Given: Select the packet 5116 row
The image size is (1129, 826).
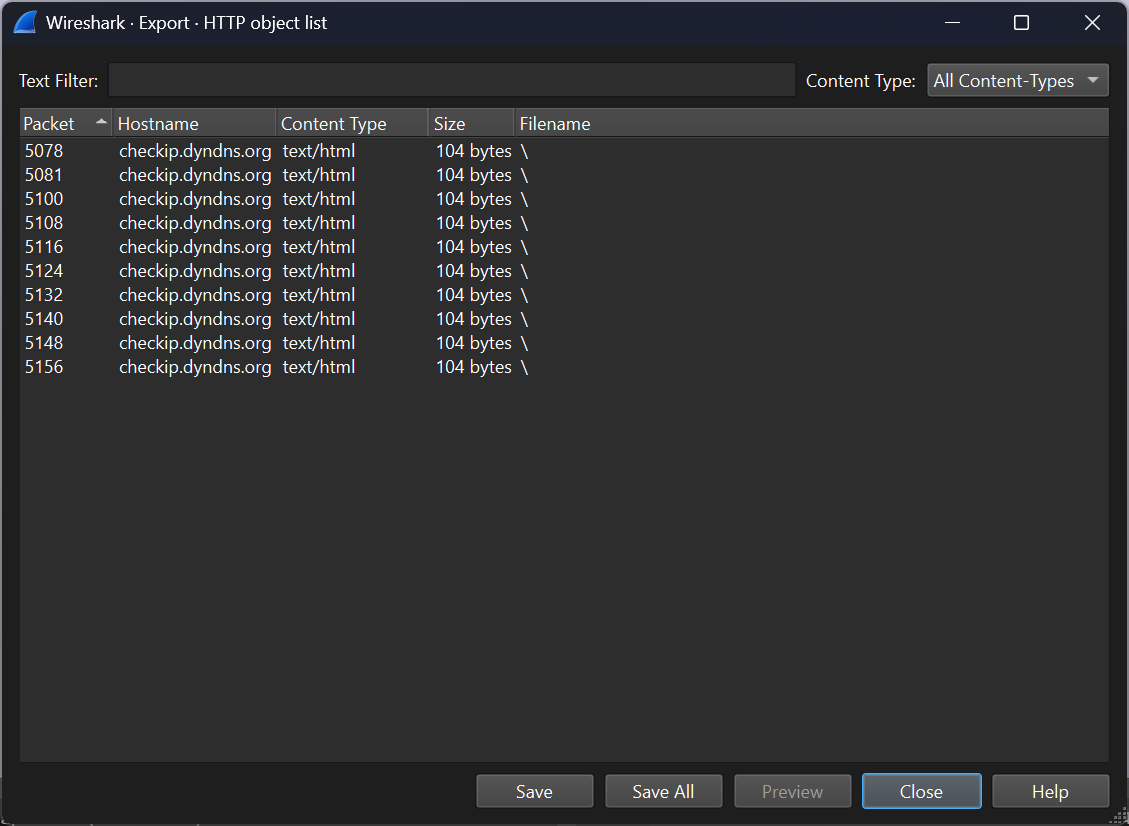Looking at the screenshot, I should click(x=564, y=247).
